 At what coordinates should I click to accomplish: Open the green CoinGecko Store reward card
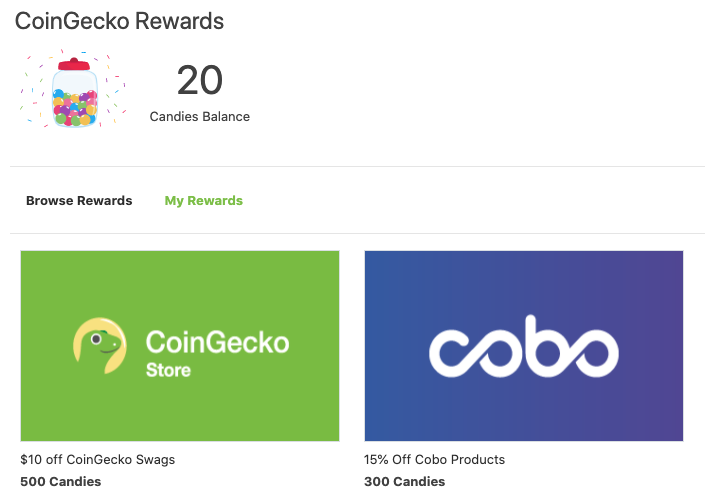tap(180, 346)
